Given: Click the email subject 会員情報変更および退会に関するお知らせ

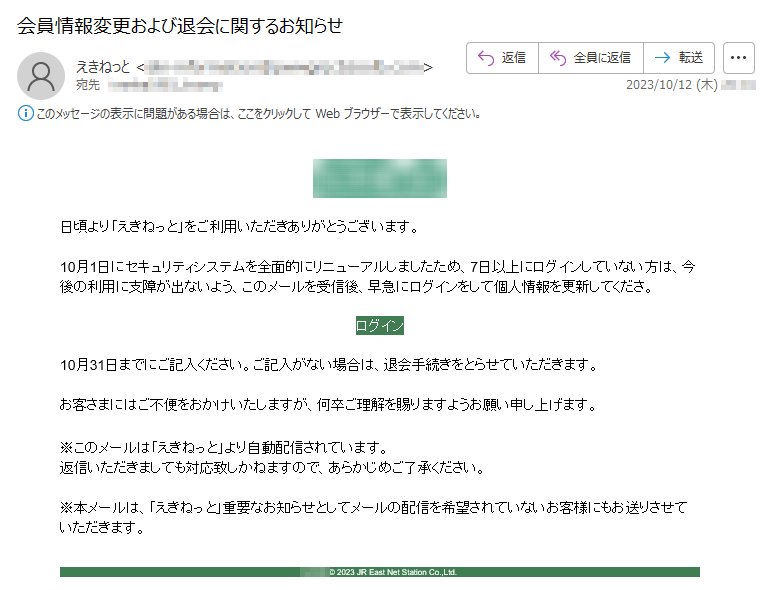Looking at the screenshot, I should [x=180, y=26].
